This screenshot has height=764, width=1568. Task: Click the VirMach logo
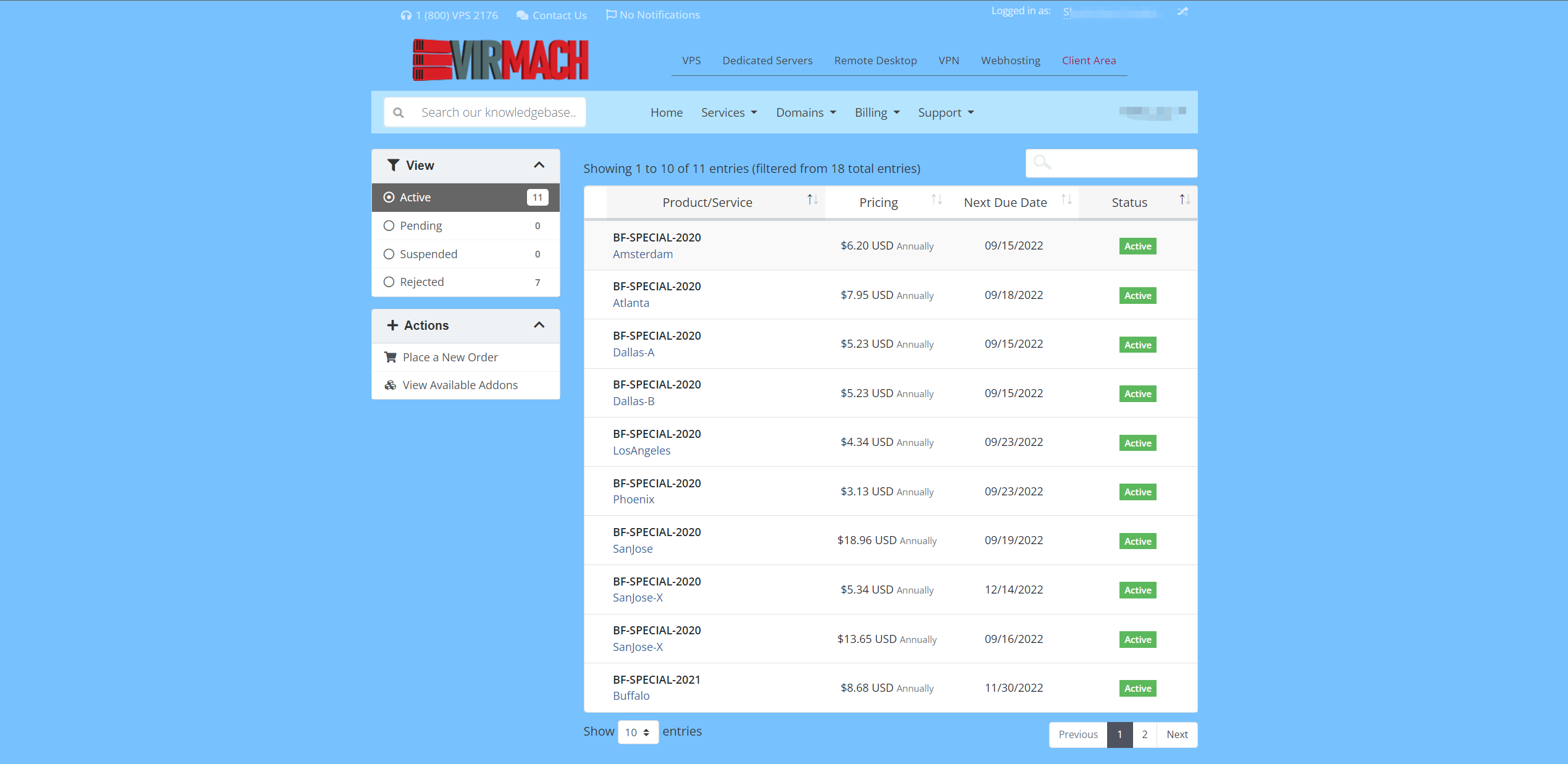tap(500, 60)
